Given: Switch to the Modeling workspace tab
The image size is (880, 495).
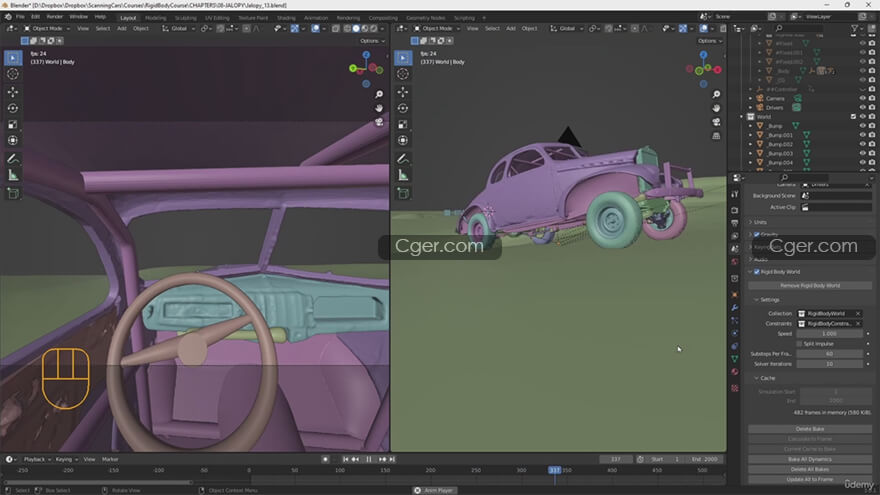Looking at the screenshot, I should point(155,18).
